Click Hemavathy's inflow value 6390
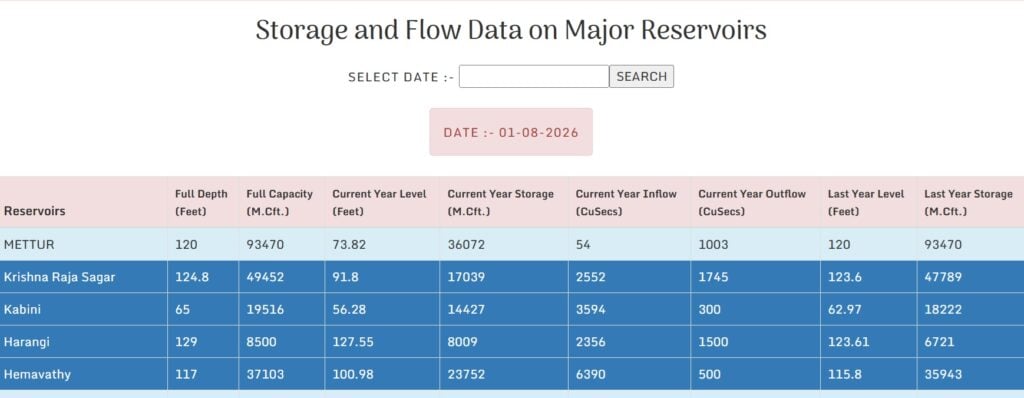Viewport: 1024px width, 398px height. (590, 374)
